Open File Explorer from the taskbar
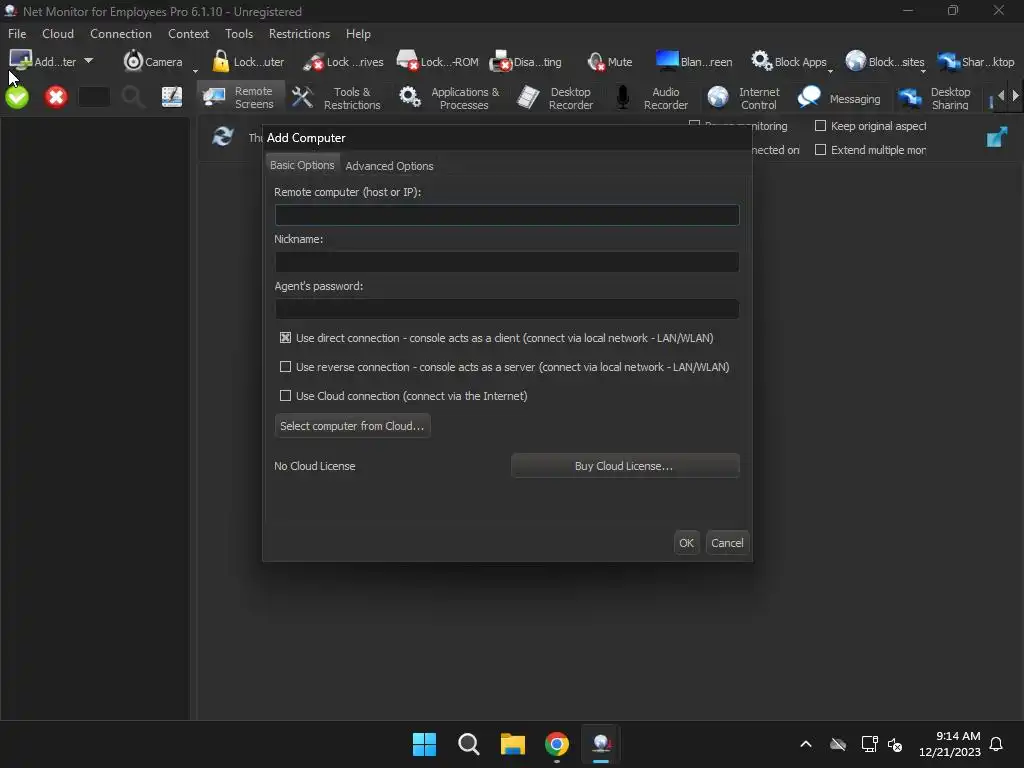The image size is (1024, 768). pos(513,744)
